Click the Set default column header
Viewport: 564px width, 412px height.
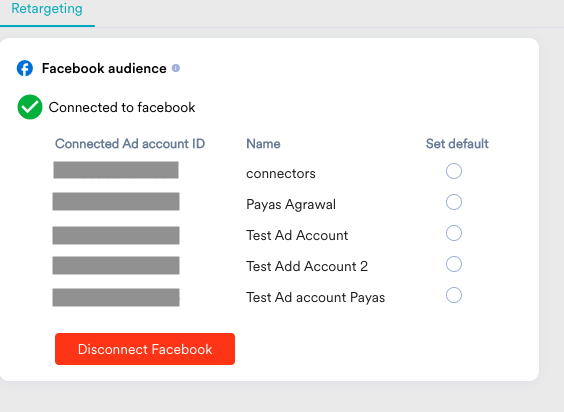click(x=457, y=144)
